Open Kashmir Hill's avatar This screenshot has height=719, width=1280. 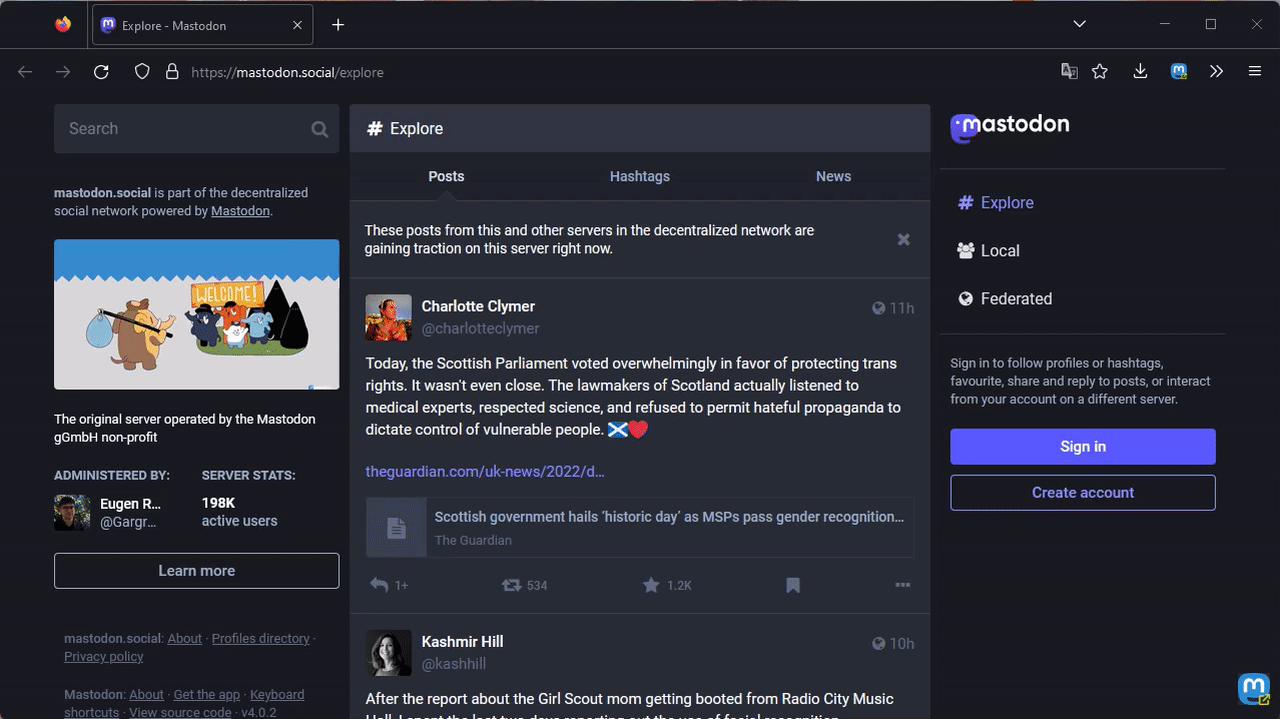click(389, 653)
